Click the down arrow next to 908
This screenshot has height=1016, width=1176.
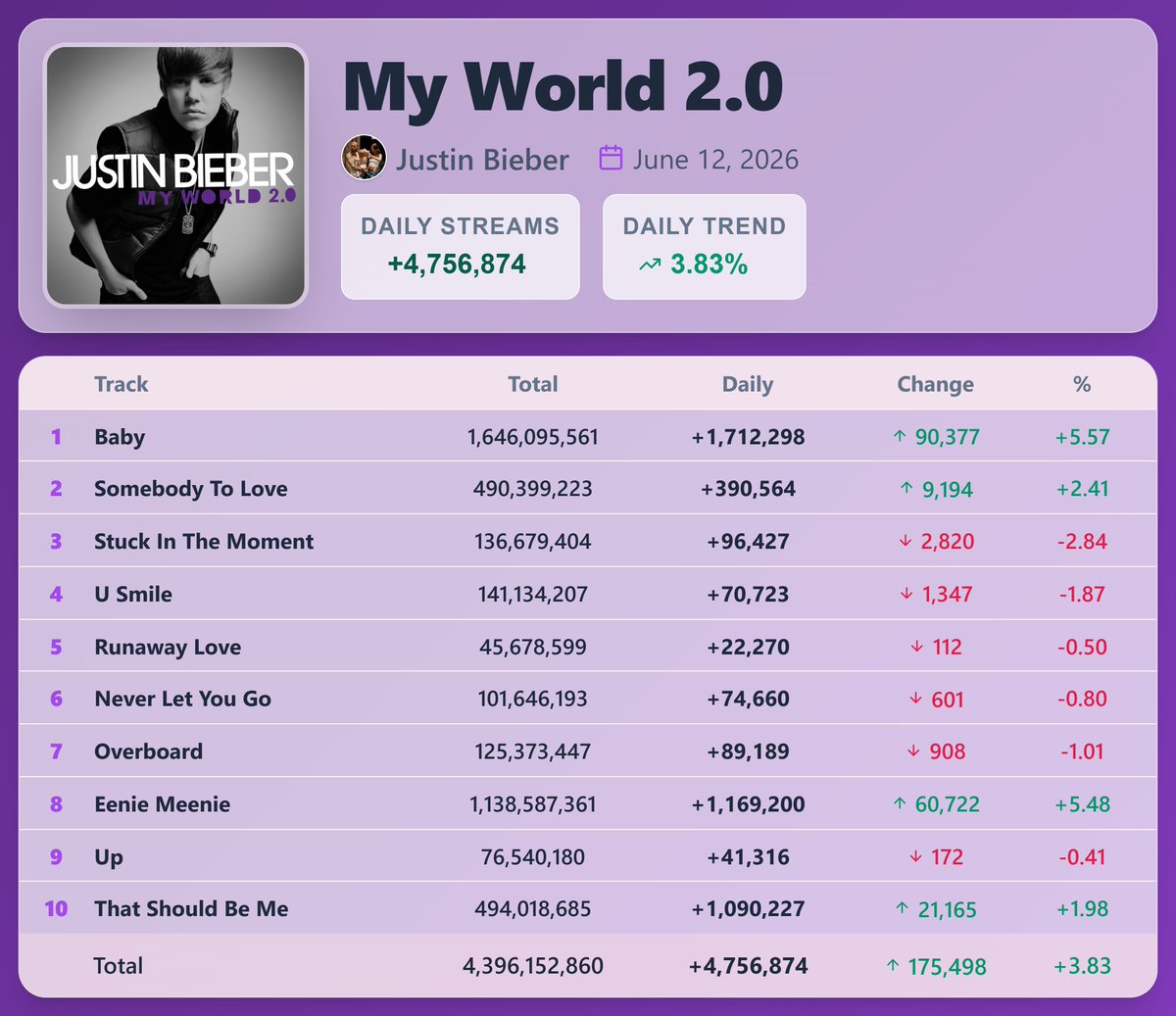(x=913, y=751)
